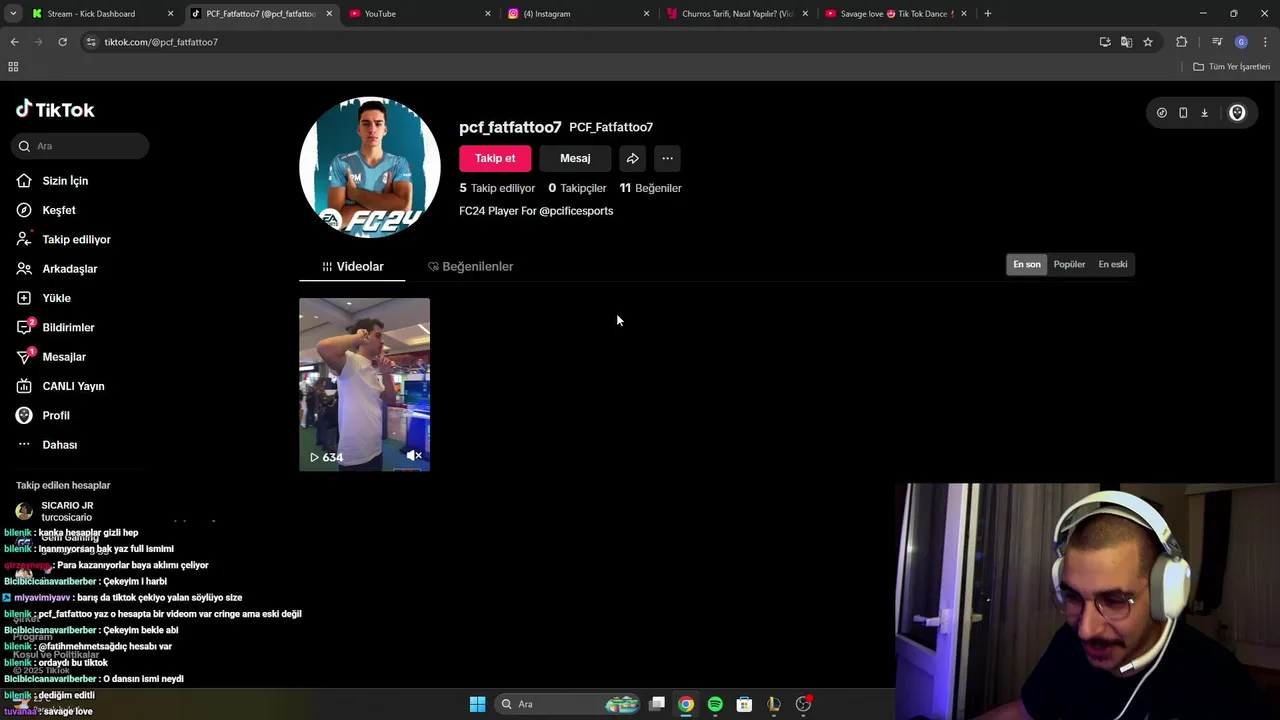The image size is (1280, 720).
Task: Click the address bar URL
Action: tap(161, 42)
